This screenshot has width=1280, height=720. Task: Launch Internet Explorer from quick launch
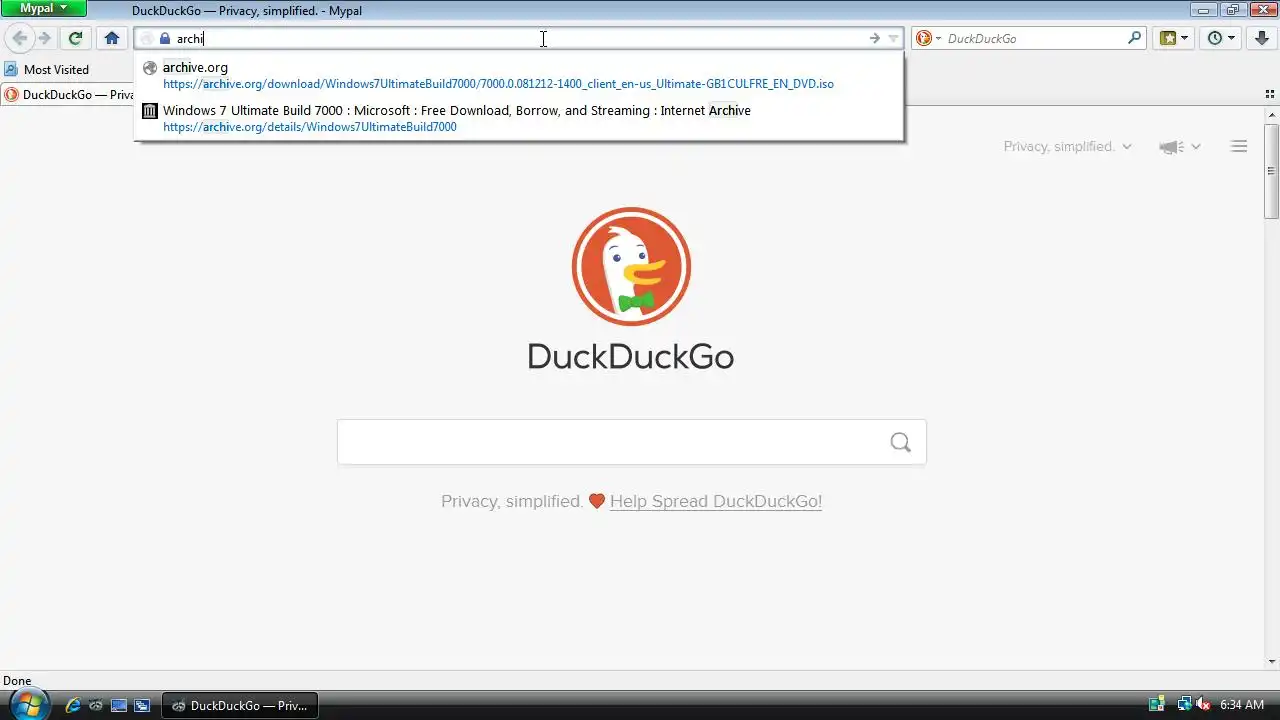click(72, 705)
